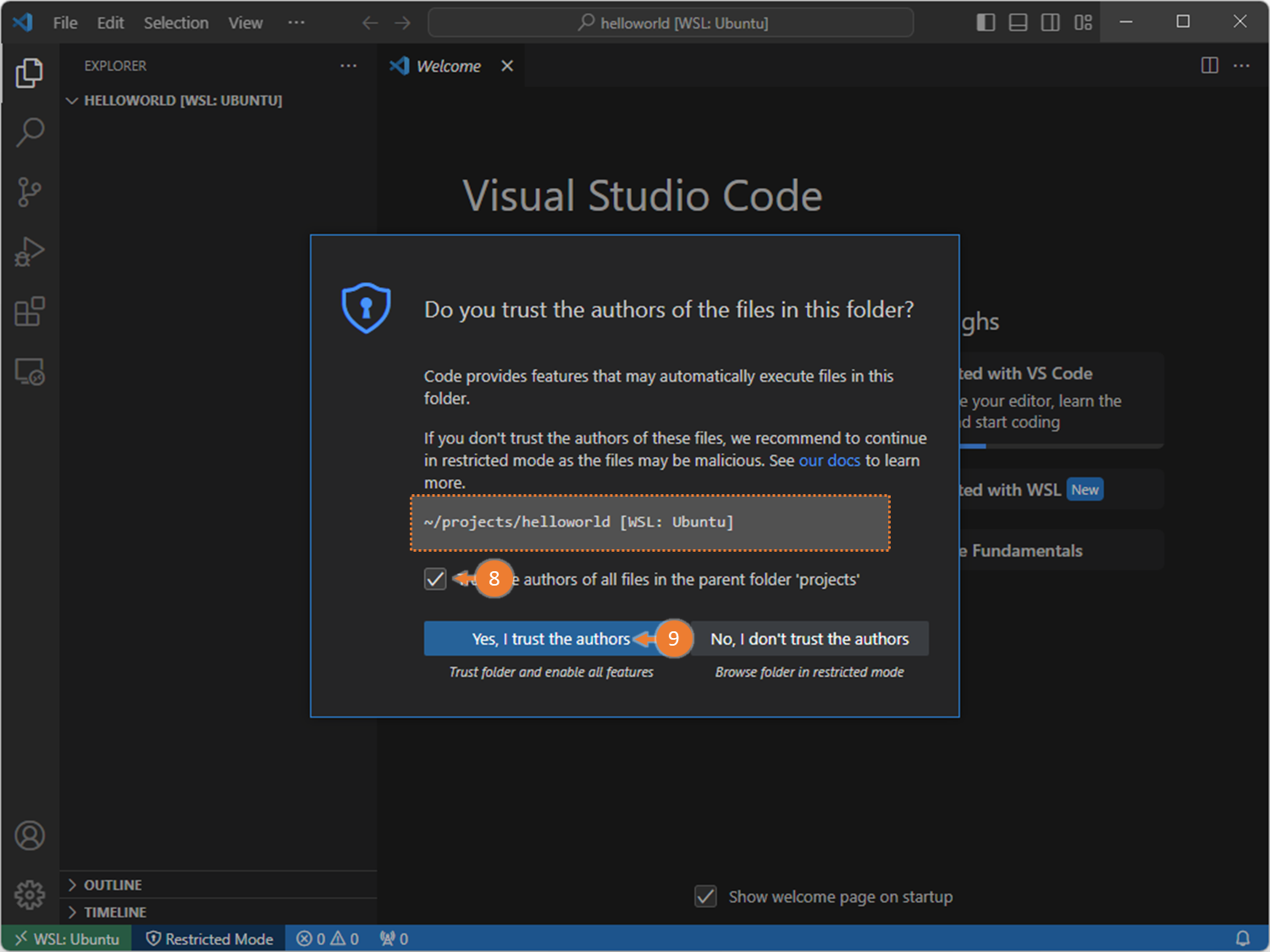The height and width of the screenshot is (952, 1270).
Task: Click the forwarded ports indicator in status bar
Action: click(395, 938)
